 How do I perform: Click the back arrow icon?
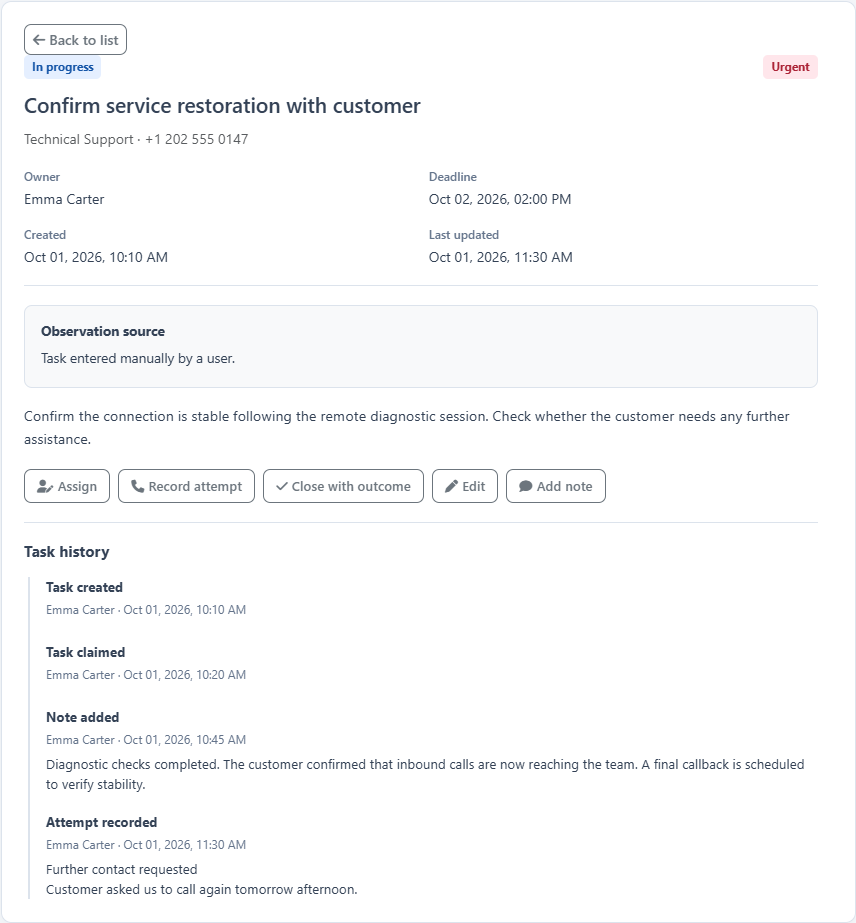39,40
